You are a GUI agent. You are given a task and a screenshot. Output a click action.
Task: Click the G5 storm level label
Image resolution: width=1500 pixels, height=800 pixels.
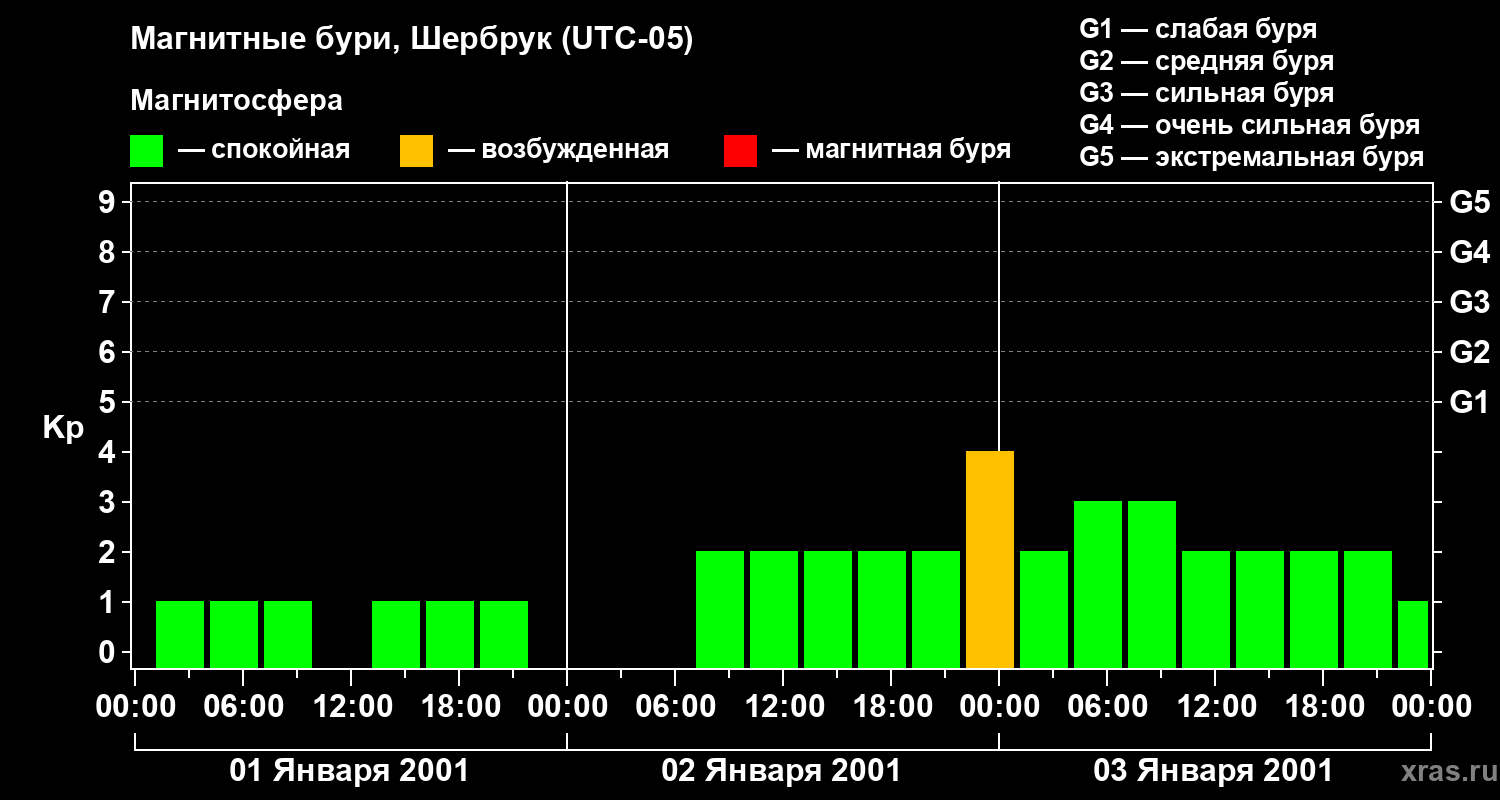[x=1469, y=202]
